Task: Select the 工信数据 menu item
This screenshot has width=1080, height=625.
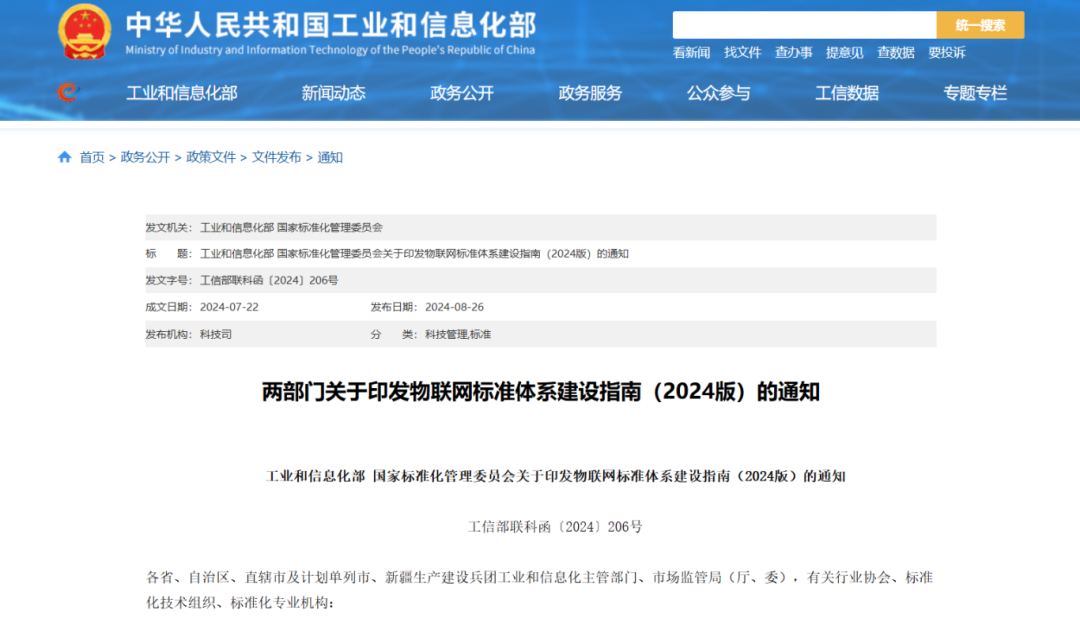Action: pos(847,93)
